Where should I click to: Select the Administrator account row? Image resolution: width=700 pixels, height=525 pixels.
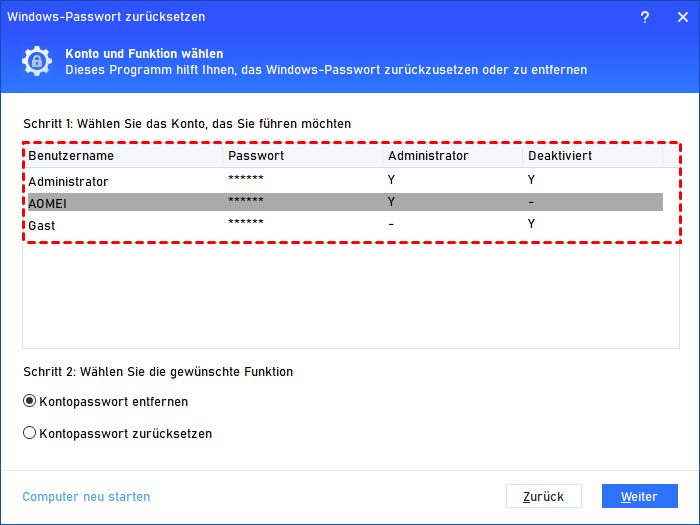point(69,182)
